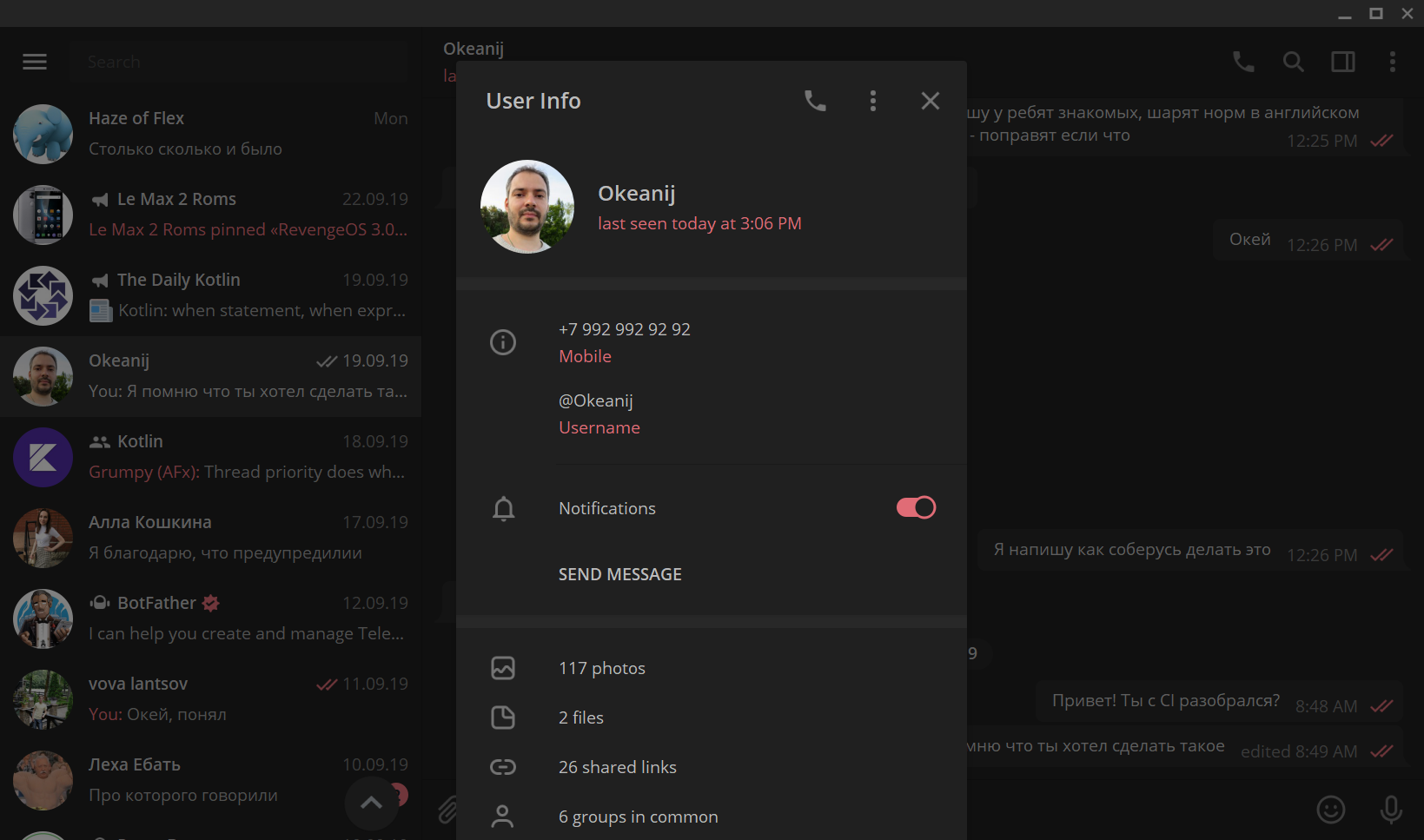
Task: View the 26 shared links
Action: pos(617,767)
